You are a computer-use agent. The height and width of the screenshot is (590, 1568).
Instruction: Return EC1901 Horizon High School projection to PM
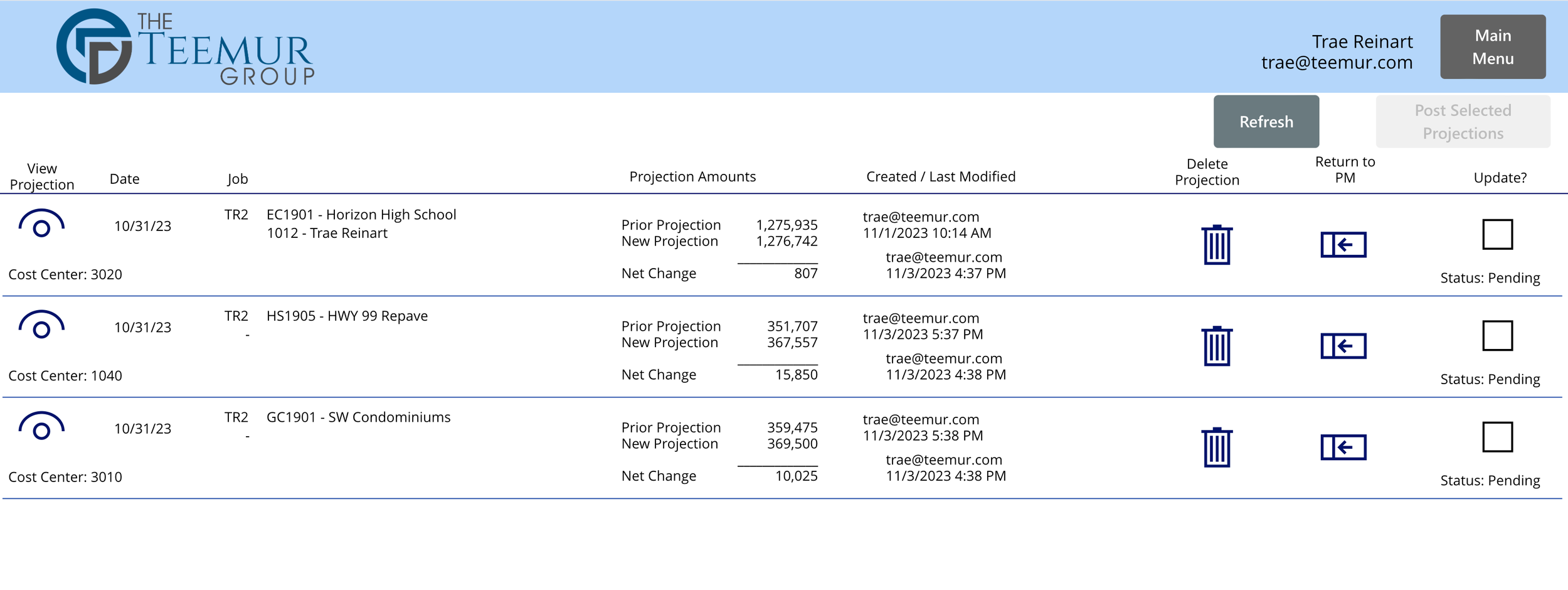(1343, 245)
